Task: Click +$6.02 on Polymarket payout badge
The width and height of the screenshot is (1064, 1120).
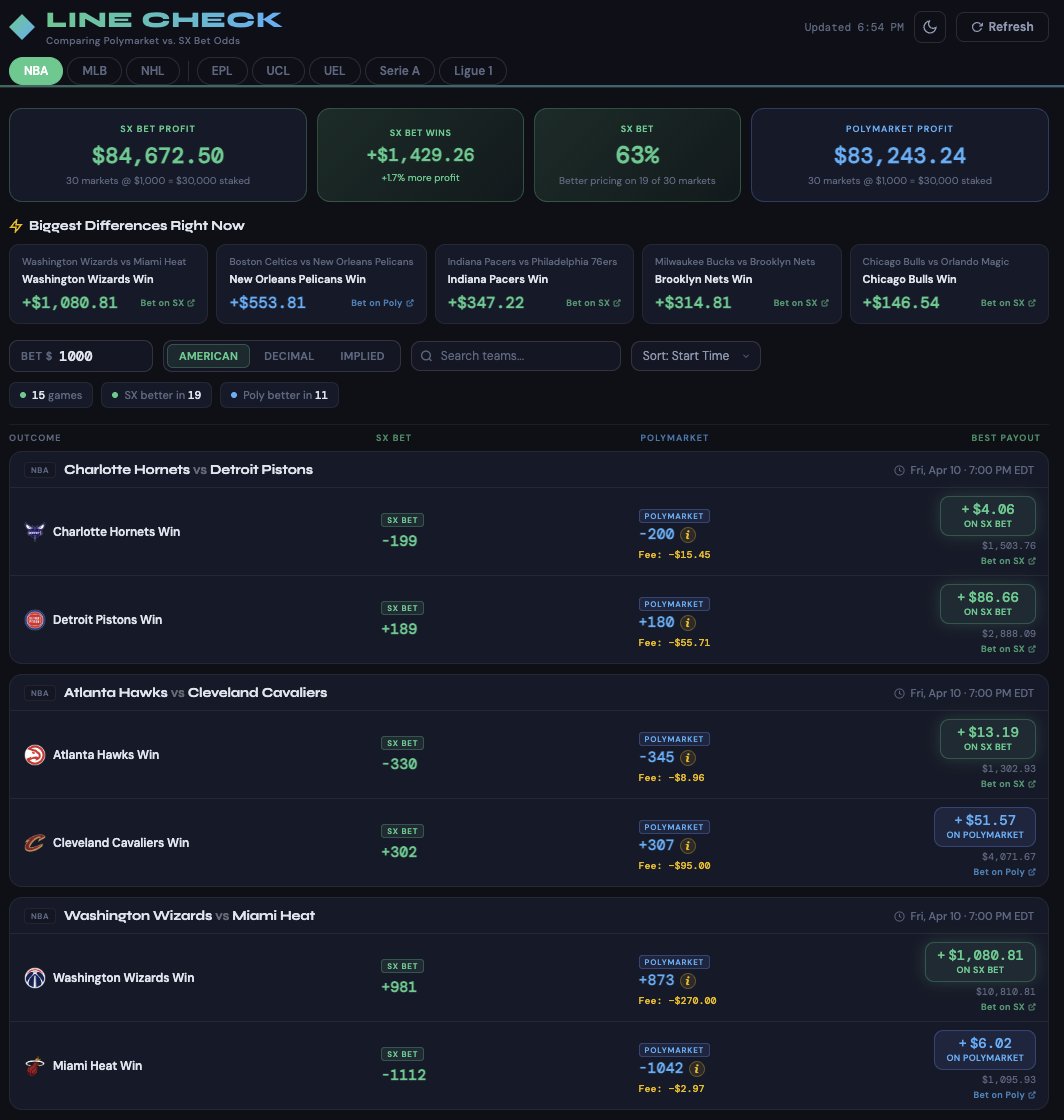Action: click(985, 1049)
